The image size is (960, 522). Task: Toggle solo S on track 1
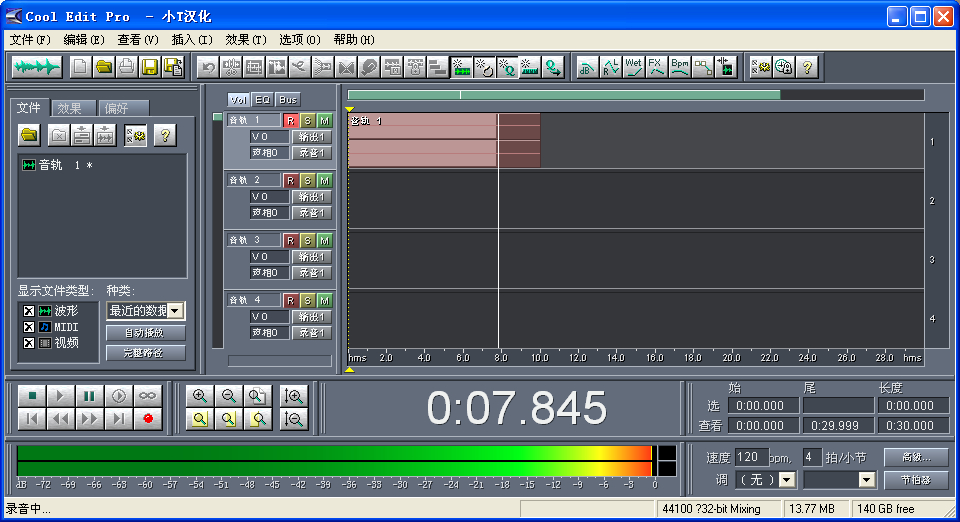[x=308, y=121]
